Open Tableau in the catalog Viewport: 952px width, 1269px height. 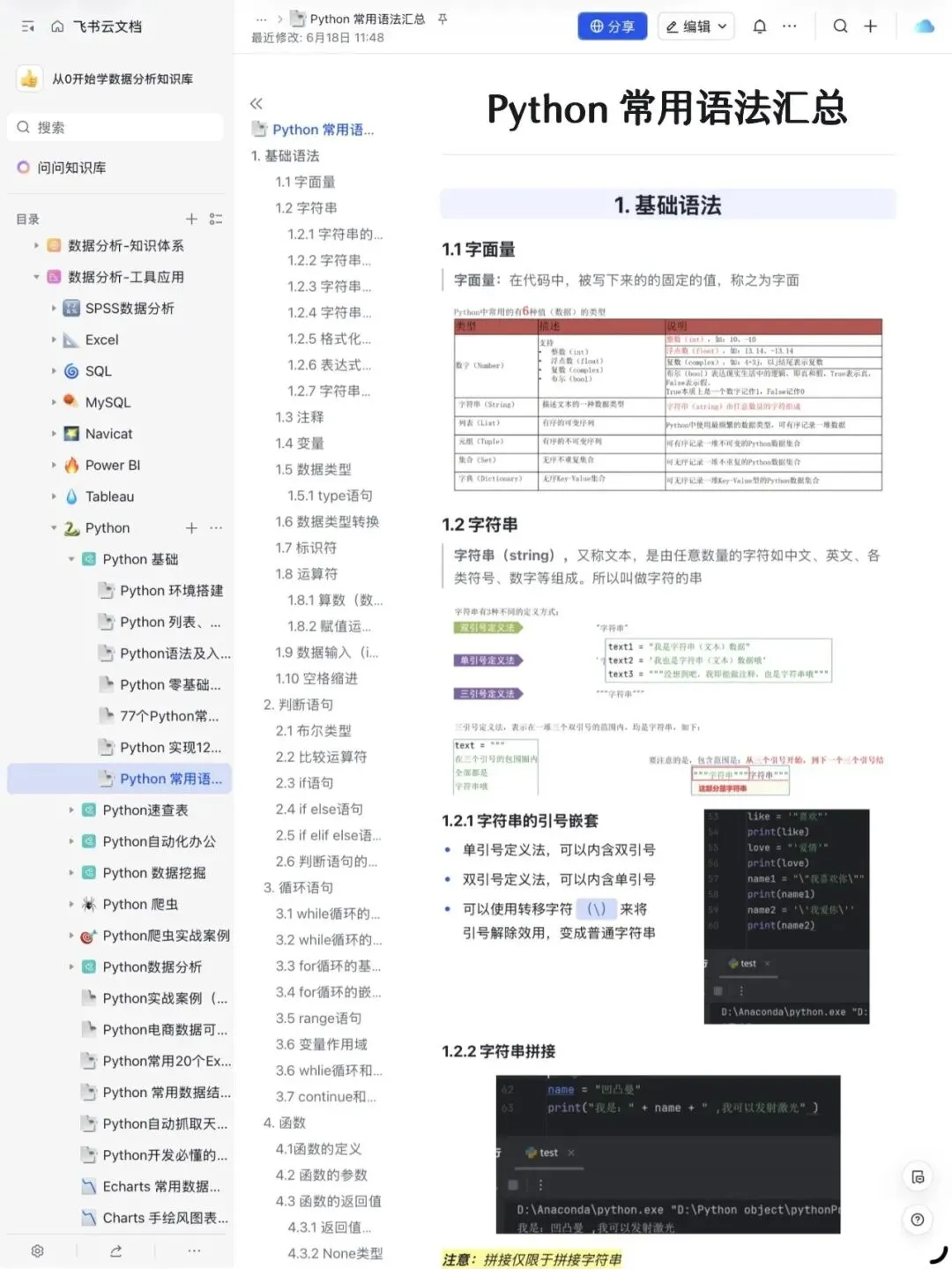click(109, 496)
